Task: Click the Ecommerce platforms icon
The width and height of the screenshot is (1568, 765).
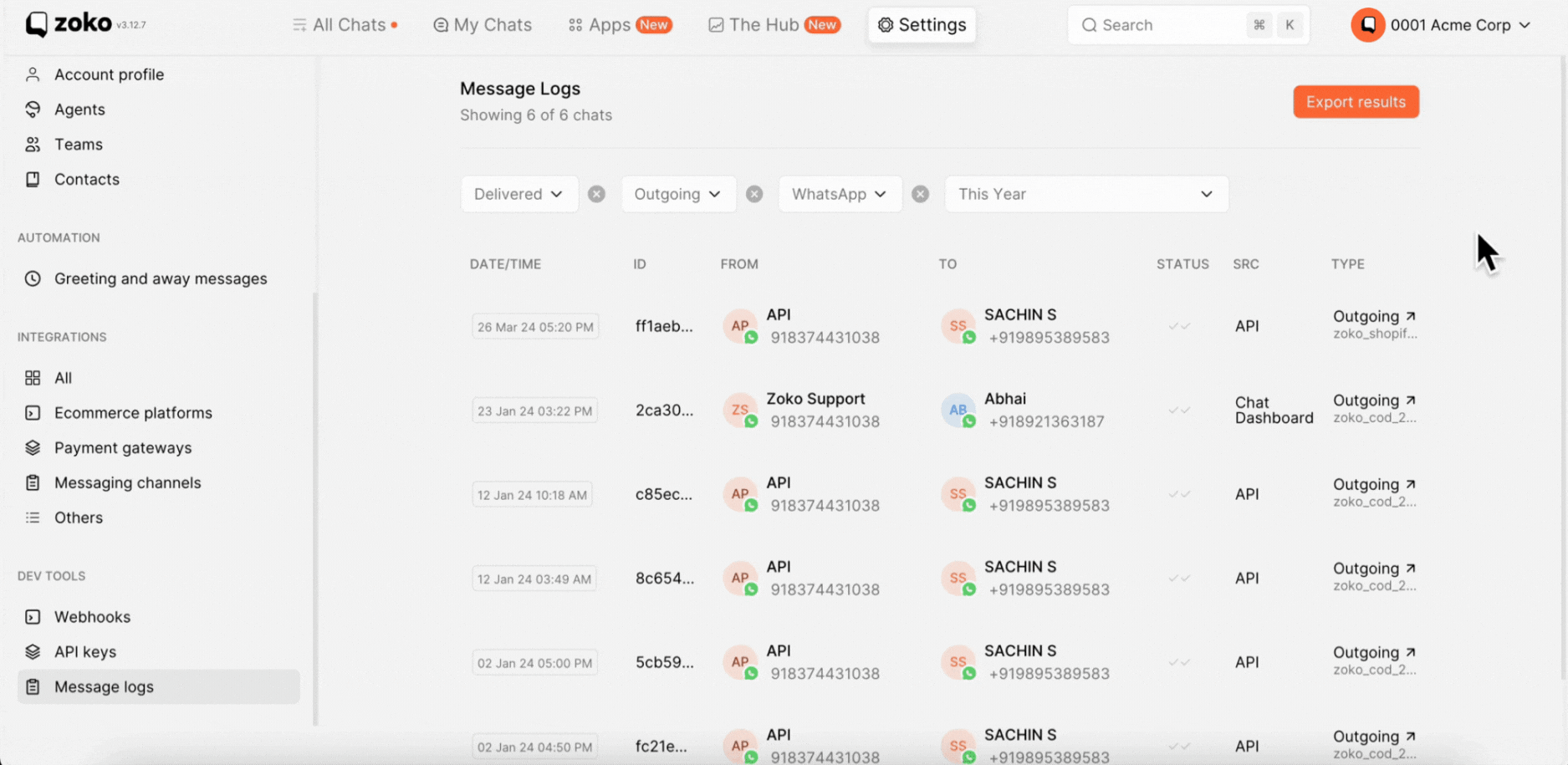Action: (33, 413)
